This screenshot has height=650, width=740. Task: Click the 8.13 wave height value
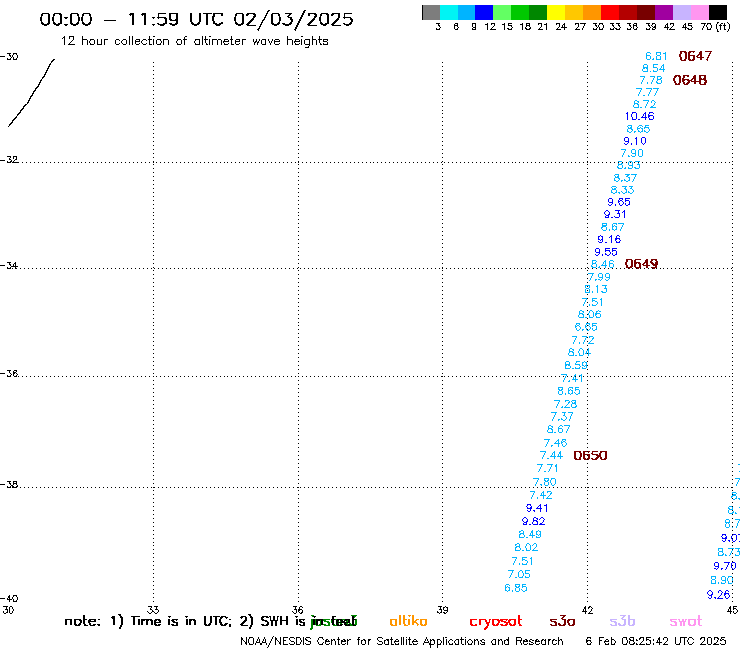click(x=596, y=289)
